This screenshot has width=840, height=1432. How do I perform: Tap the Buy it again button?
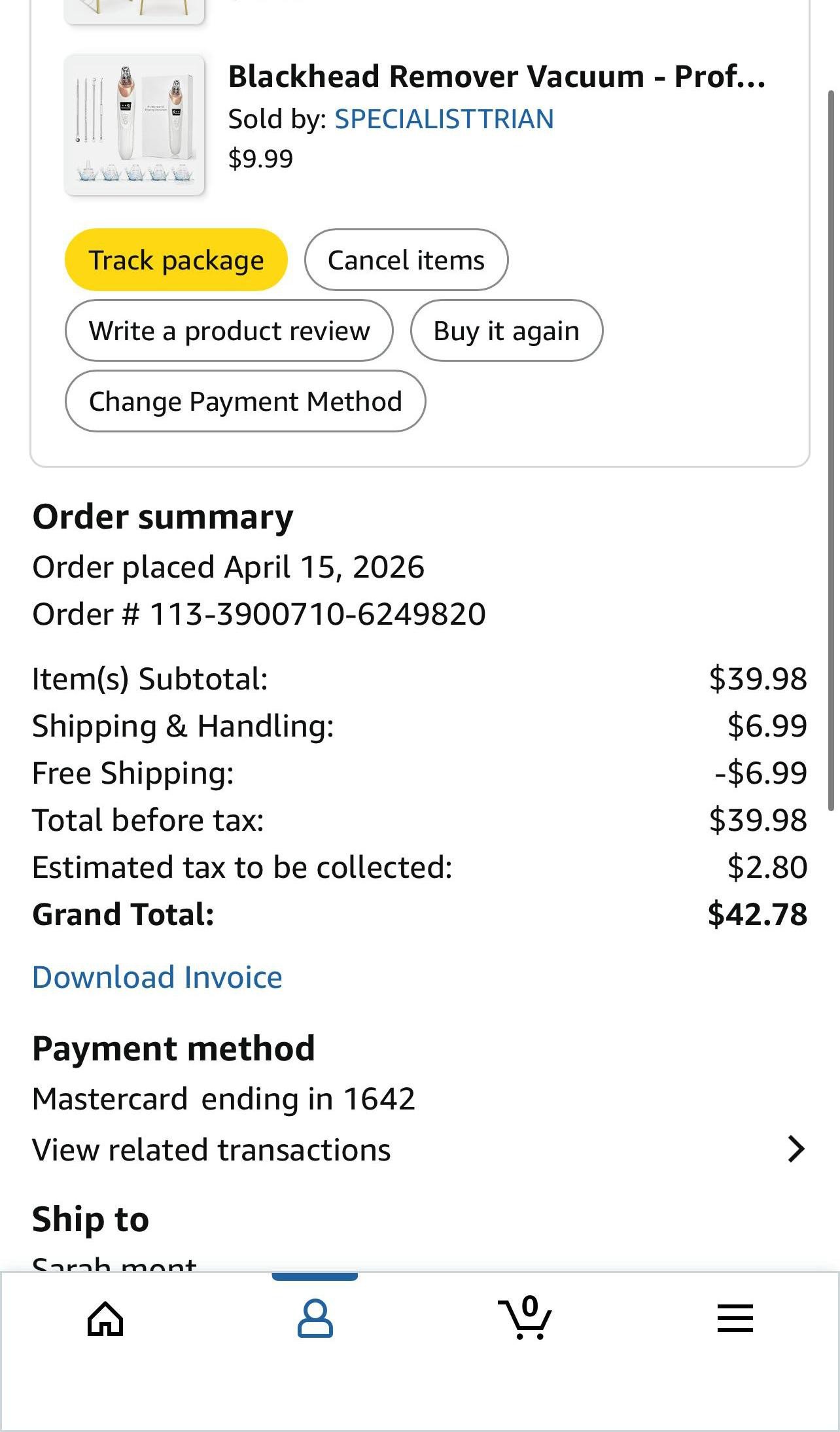[506, 330]
